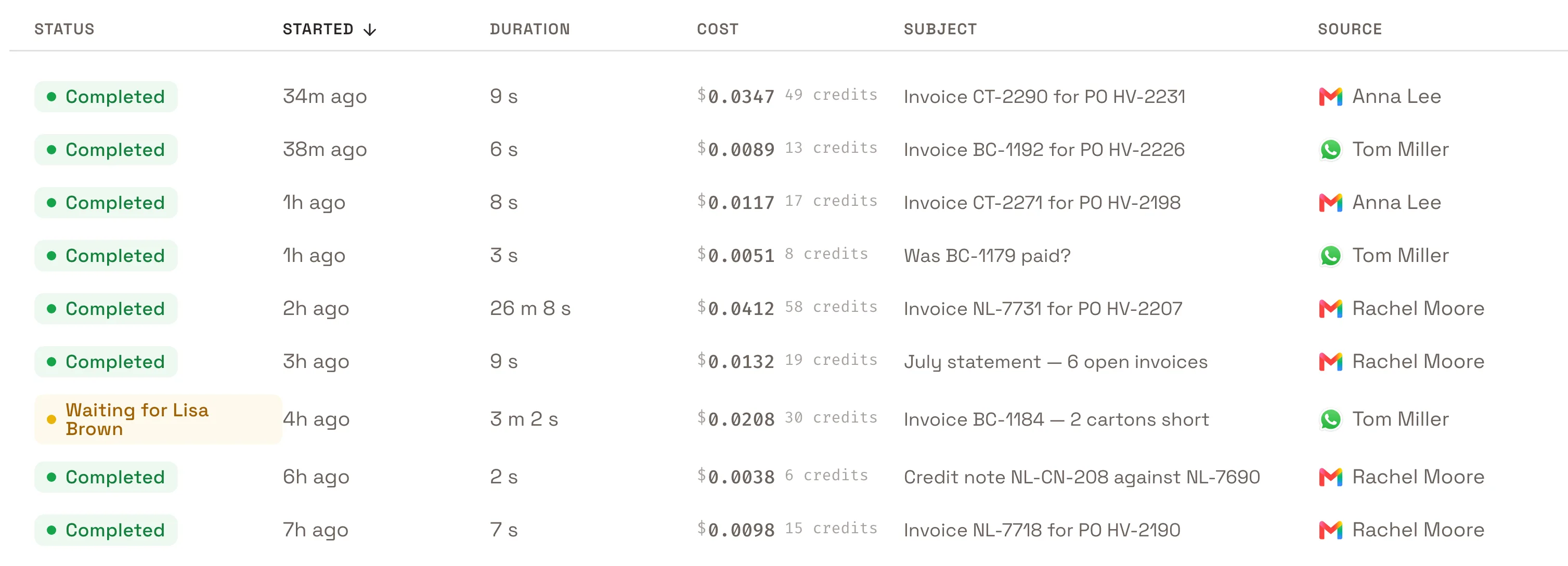Click Completed badge on Invoice NL-7718 row

click(x=106, y=530)
